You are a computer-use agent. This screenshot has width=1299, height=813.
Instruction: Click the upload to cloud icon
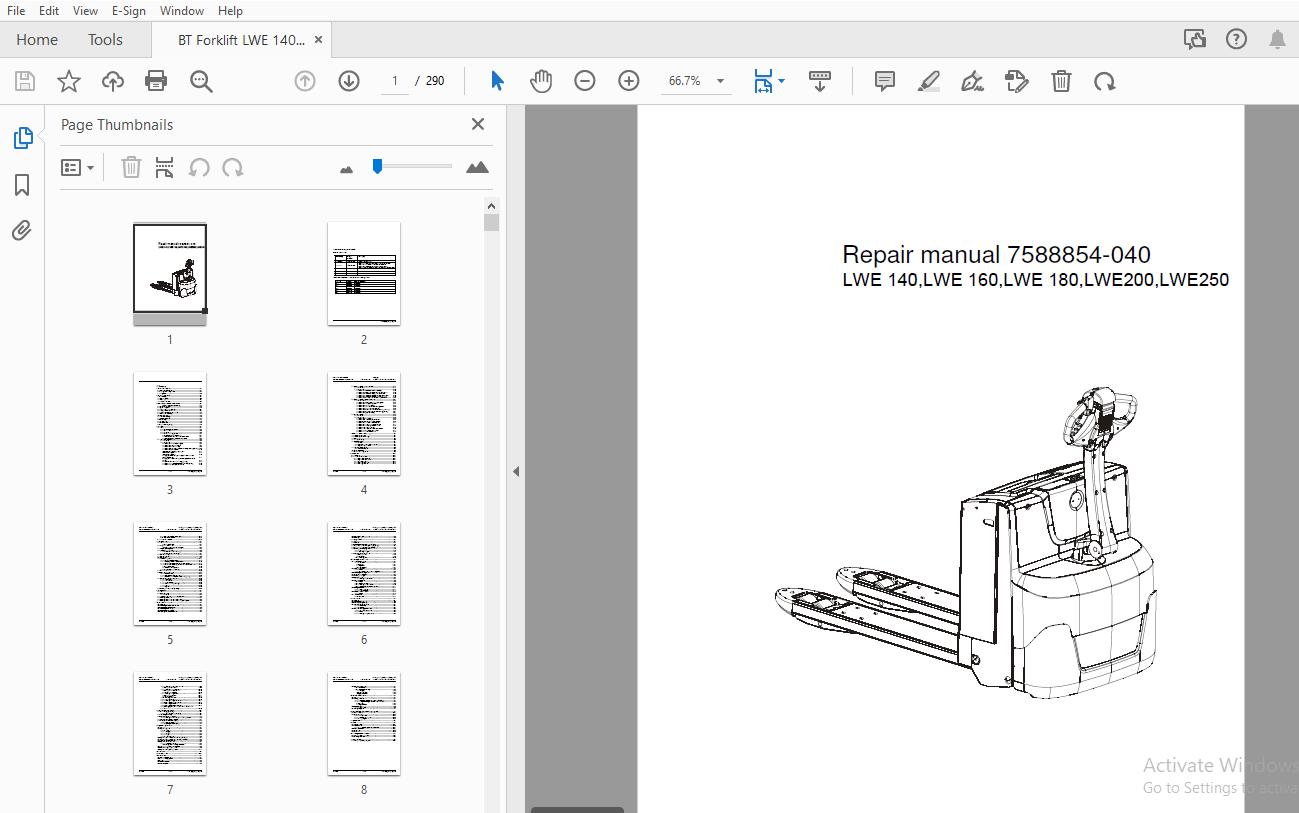tap(113, 81)
